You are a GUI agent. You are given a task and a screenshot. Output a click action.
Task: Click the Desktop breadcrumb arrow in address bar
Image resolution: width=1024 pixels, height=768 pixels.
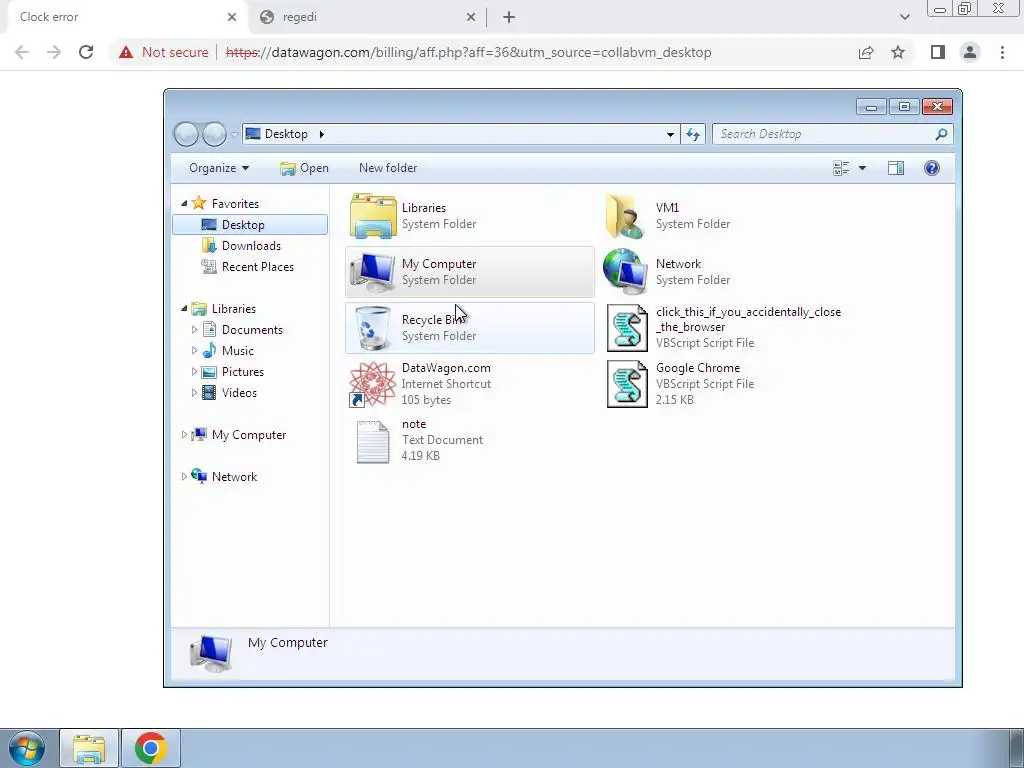(x=321, y=134)
